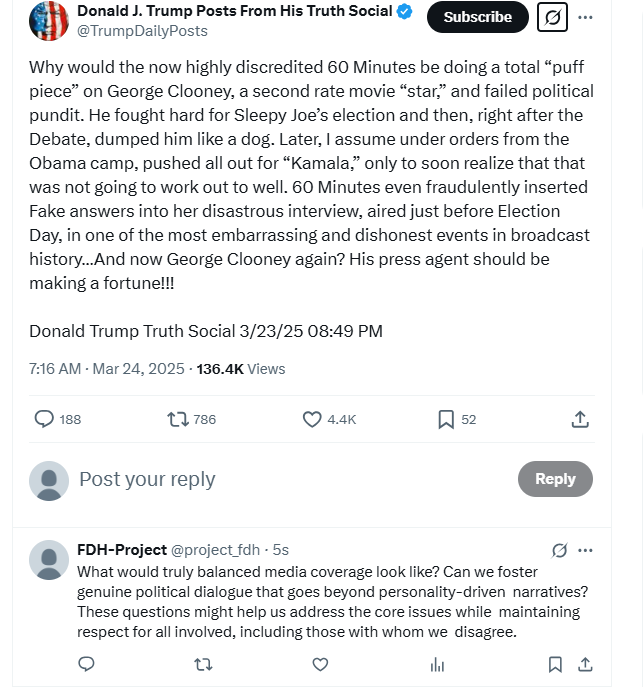Repost the Trump Truth Social post
The width and height of the screenshot is (643, 687).
(179, 419)
